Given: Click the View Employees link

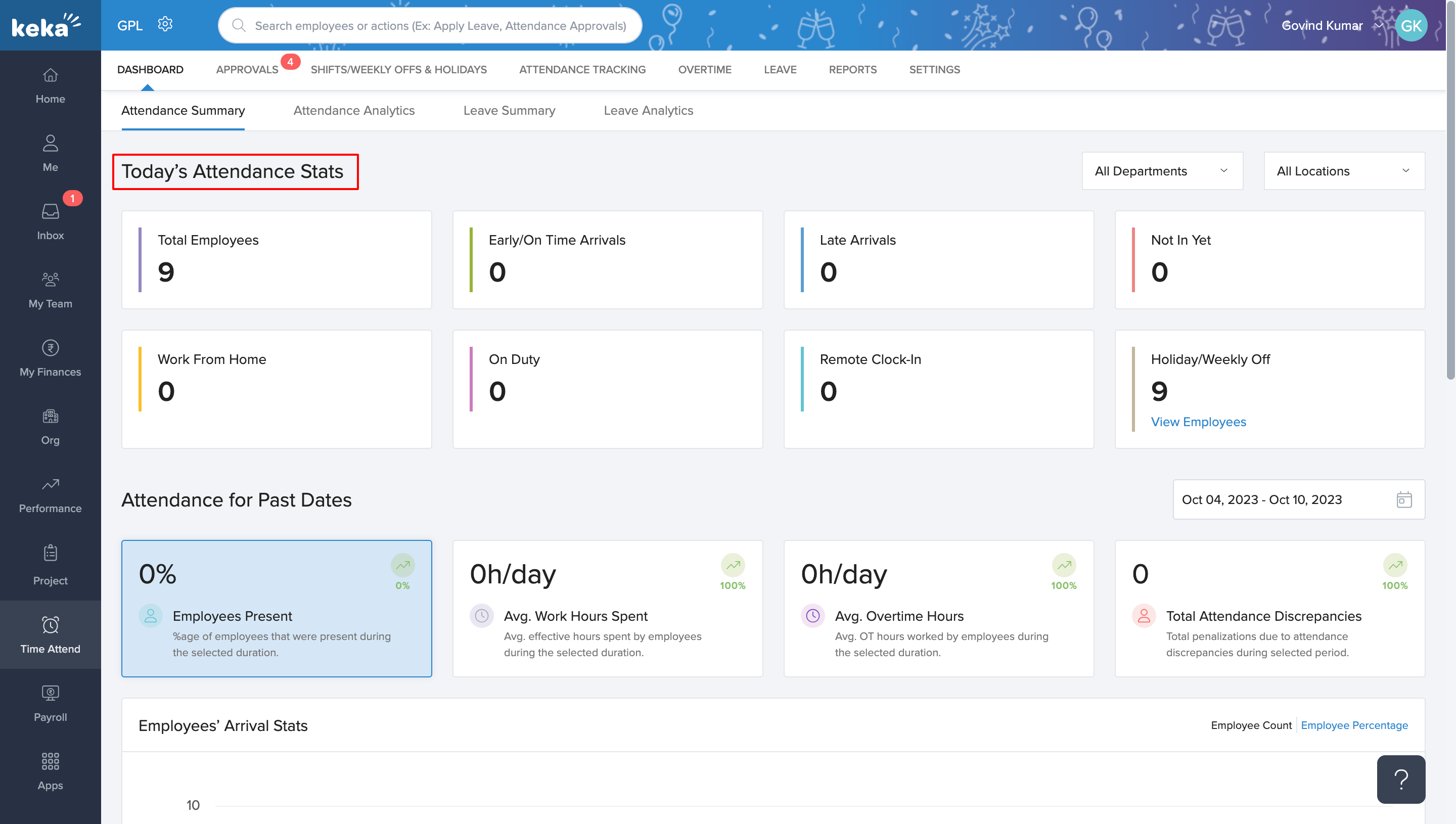Looking at the screenshot, I should point(1198,422).
